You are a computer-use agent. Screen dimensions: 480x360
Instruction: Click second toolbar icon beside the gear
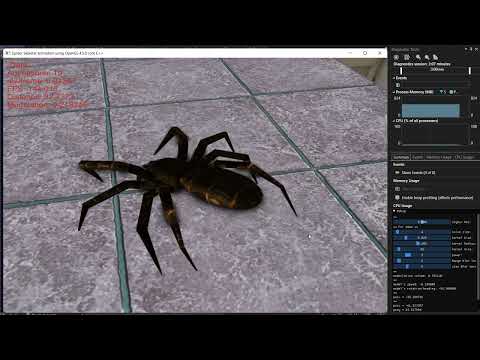(x=407, y=57)
